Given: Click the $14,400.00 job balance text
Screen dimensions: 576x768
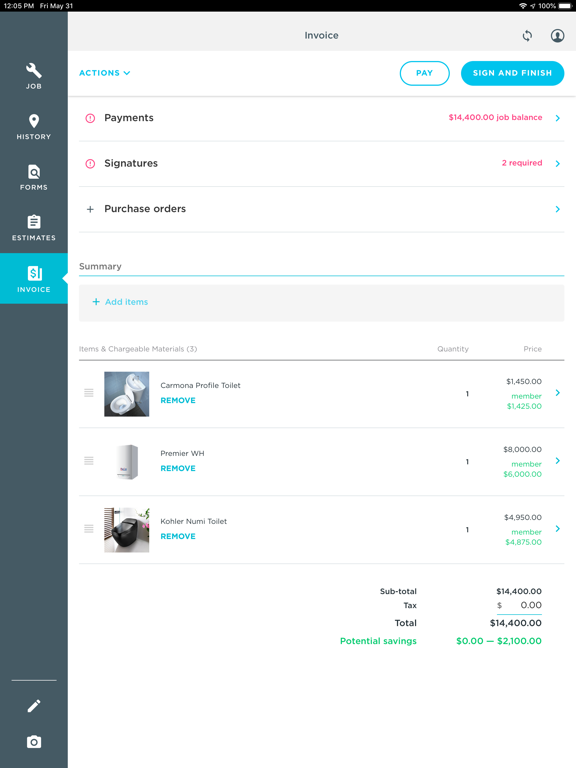Looking at the screenshot, I should [495, 118].
